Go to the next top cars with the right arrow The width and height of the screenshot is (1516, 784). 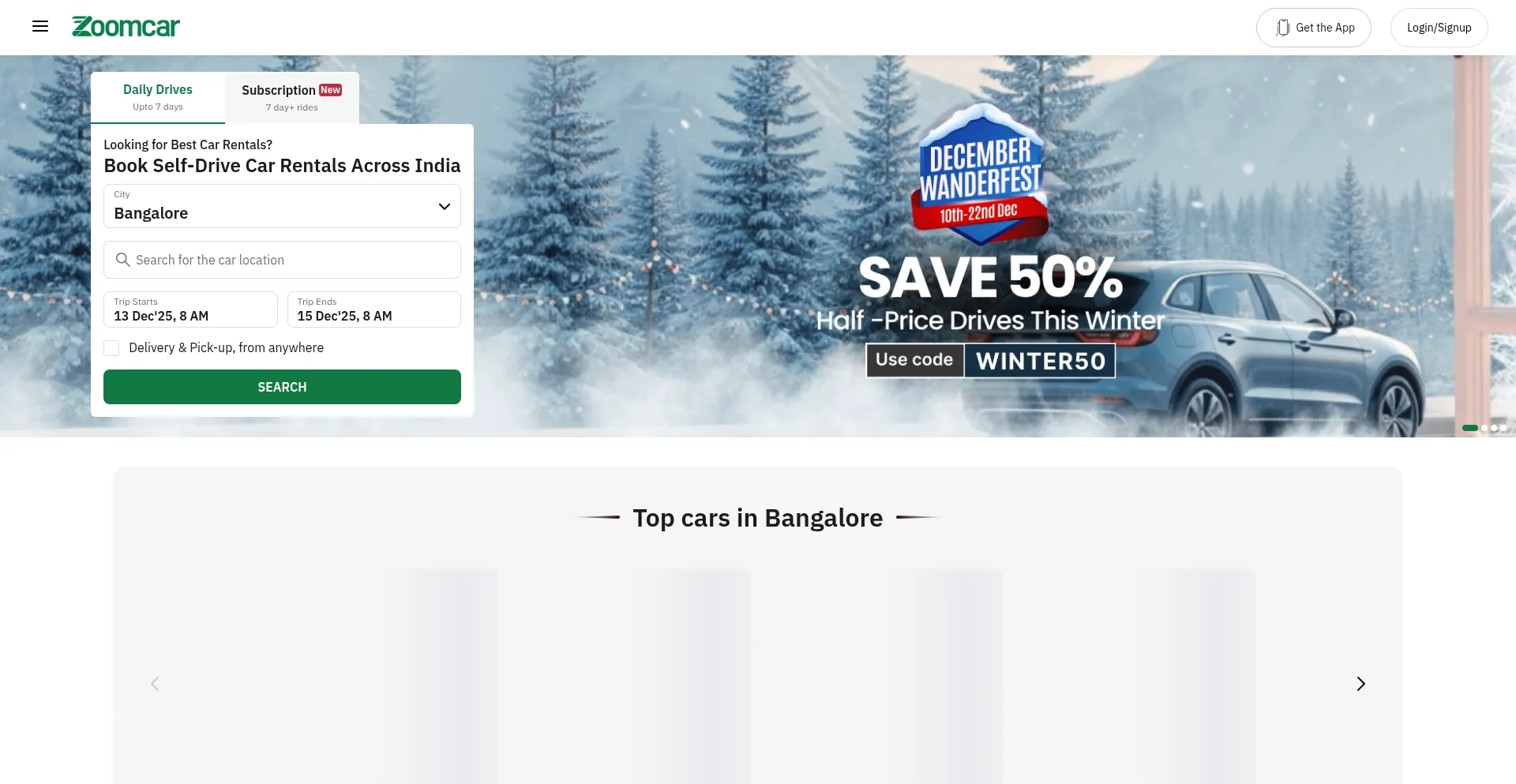[1360, 684]
